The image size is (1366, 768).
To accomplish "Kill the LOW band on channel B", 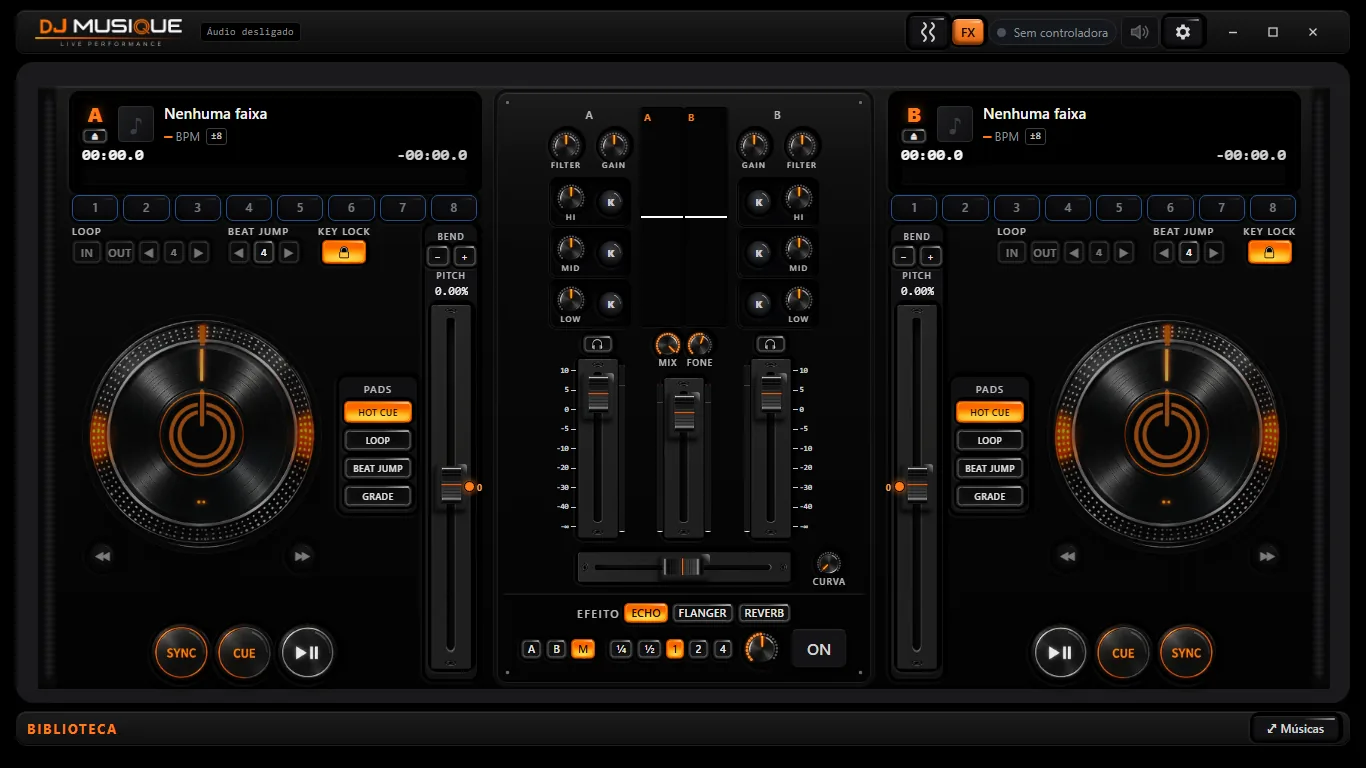I will coord(759,304).
